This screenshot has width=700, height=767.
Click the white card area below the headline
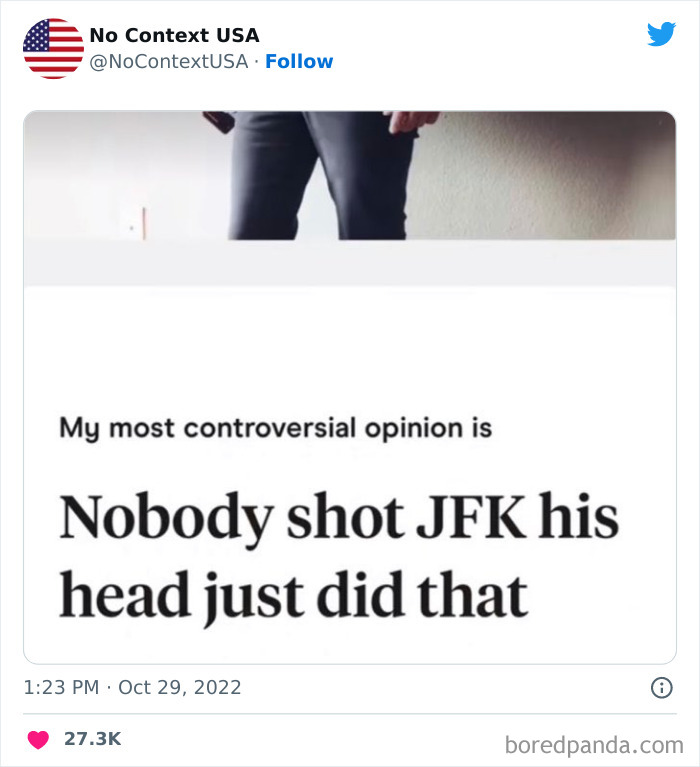pos(350,642)
